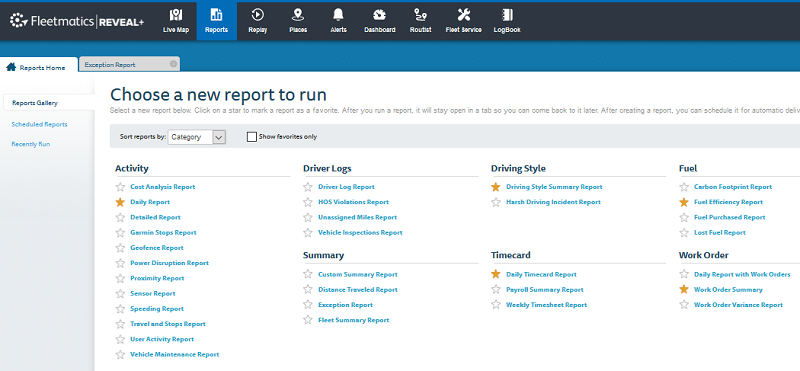Favorite the Harsh Driving Incident Report star
The height and width of the screenshot is (371, 800).
click(x=495, y=202)
